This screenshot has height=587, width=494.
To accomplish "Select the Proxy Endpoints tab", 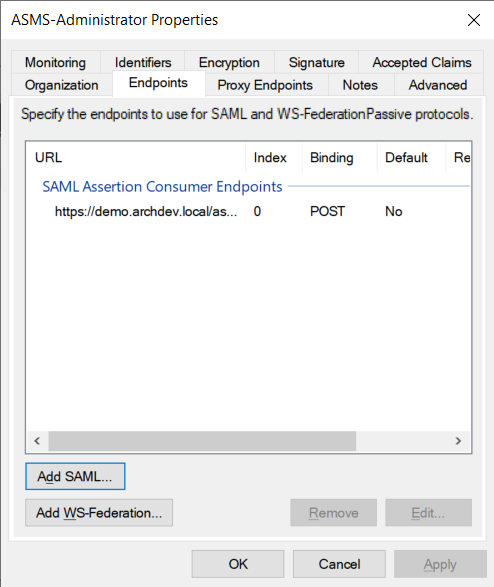I will click(x=265, y=85).
